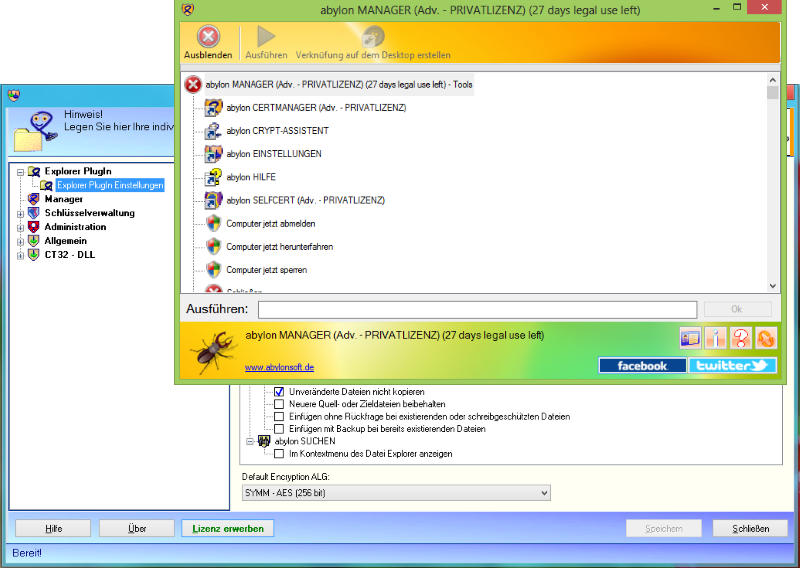This screenshot has width=800, height=568.
Task: Click the tools list scrollbar thumb
Action: pos(772,93)
